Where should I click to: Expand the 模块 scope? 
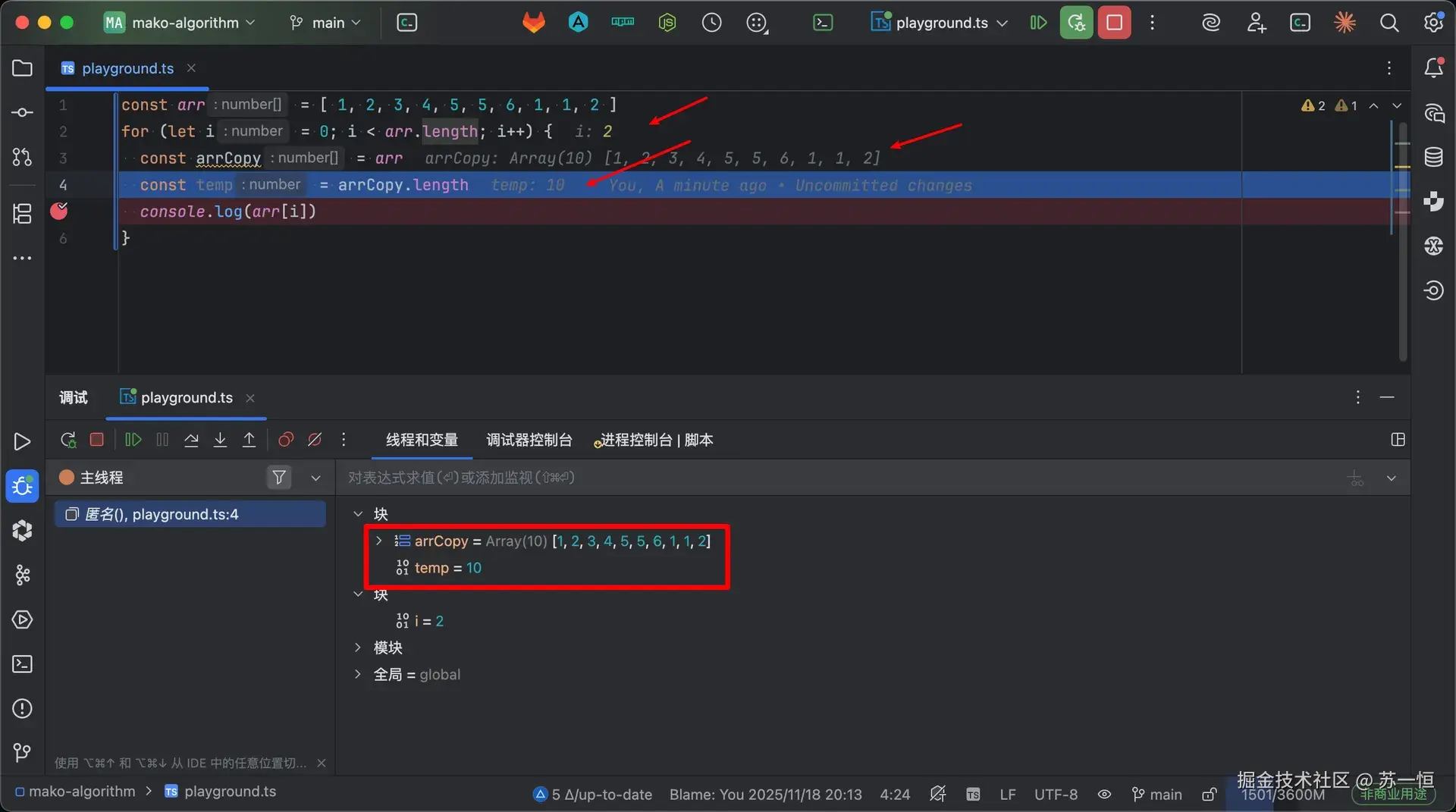pos(358,647)
